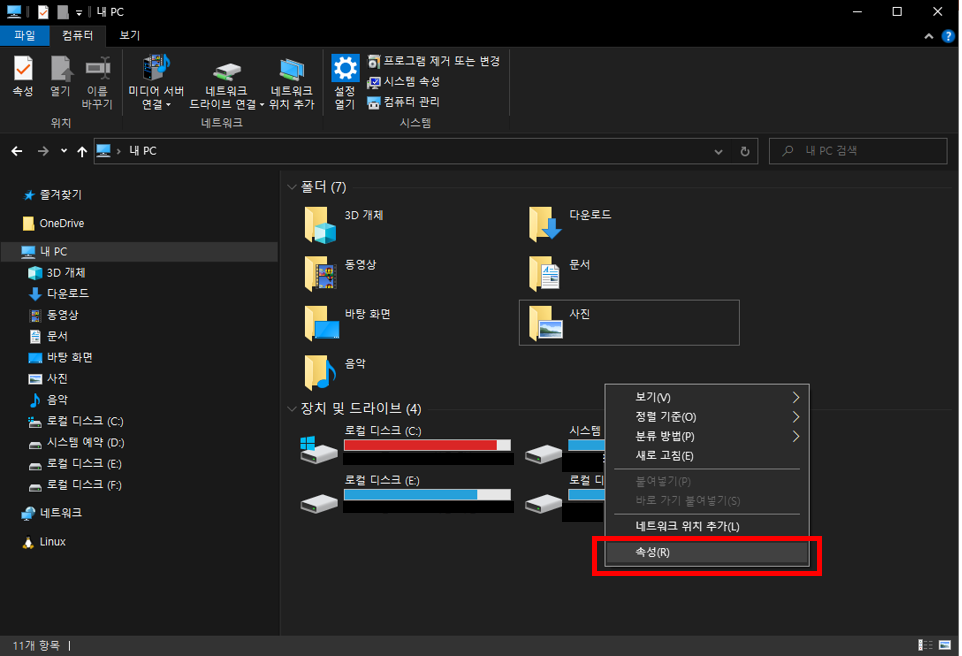Go back with the back arrow
Image resolution: width=962 pixels, height=656 pixels.
pyautogui.click(x=17, y=151)
